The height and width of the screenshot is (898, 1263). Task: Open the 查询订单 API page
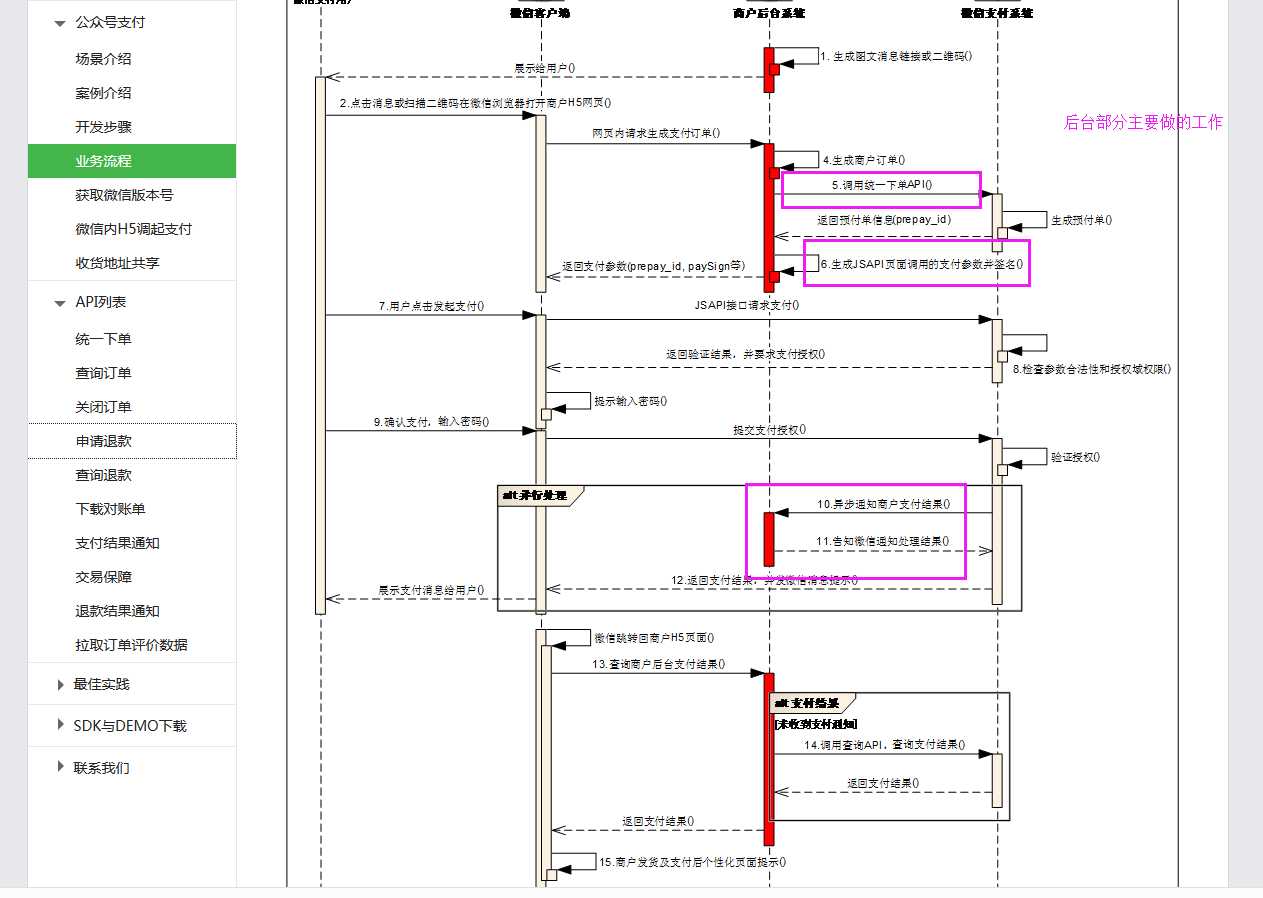(x=103, y=373)
